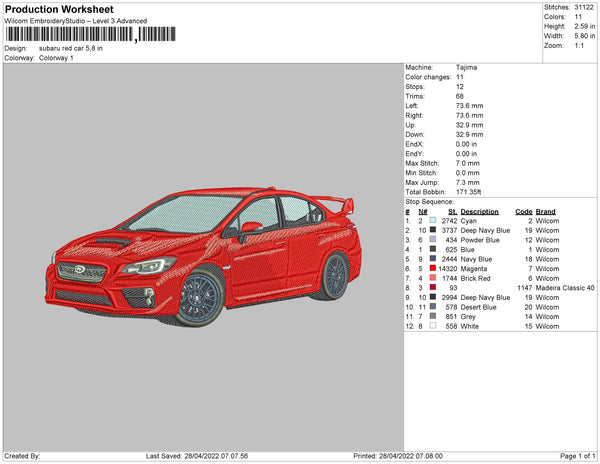600x464 pixels.
Task: Click the Cyan color swatch in row 1
Action: coord(433,220)
